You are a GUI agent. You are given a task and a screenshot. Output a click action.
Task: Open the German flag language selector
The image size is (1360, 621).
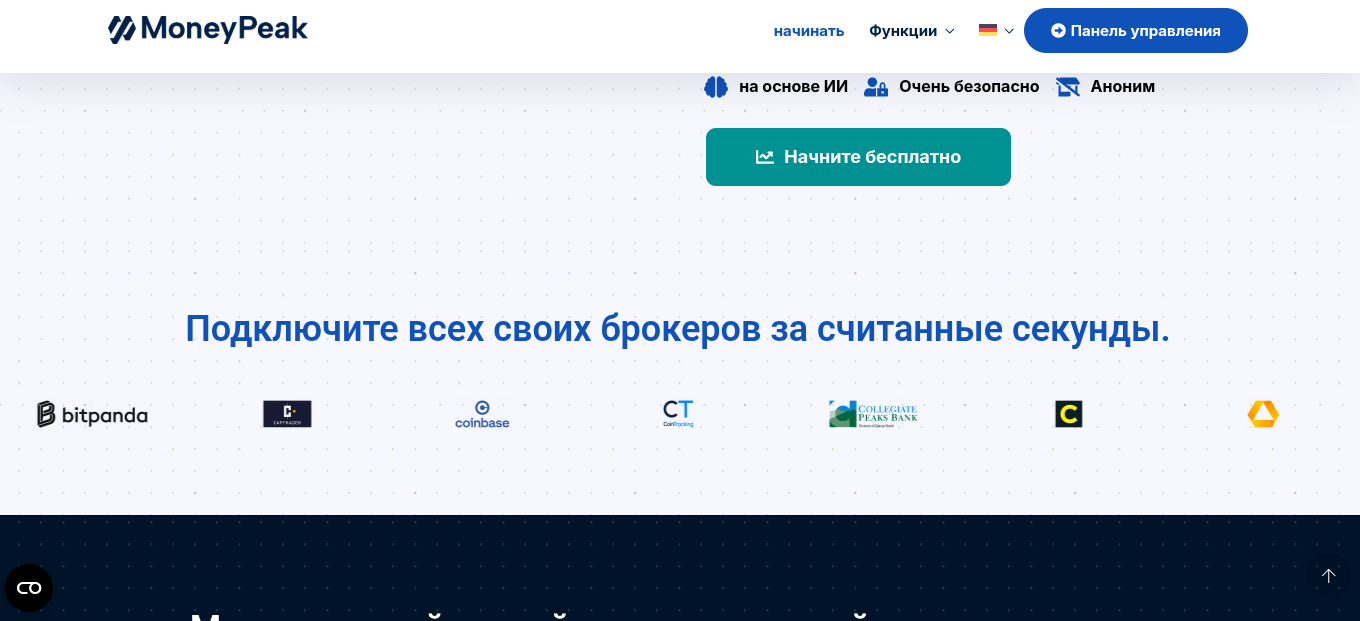(x=996, y=31)
